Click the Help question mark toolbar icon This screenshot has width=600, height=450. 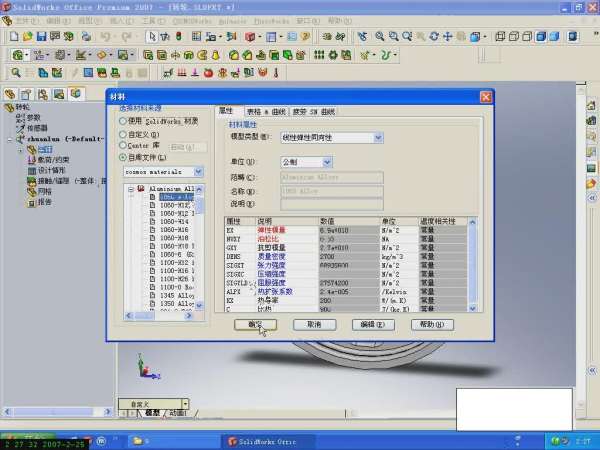click(x=305, y=36)
